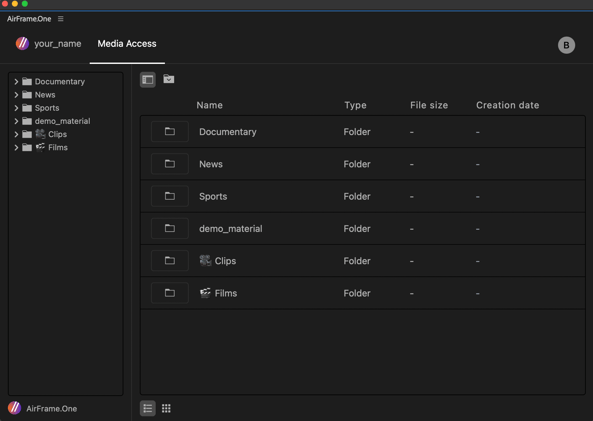Click the green maximize window button
Viewport: 593px width, 421px height.
25,3
